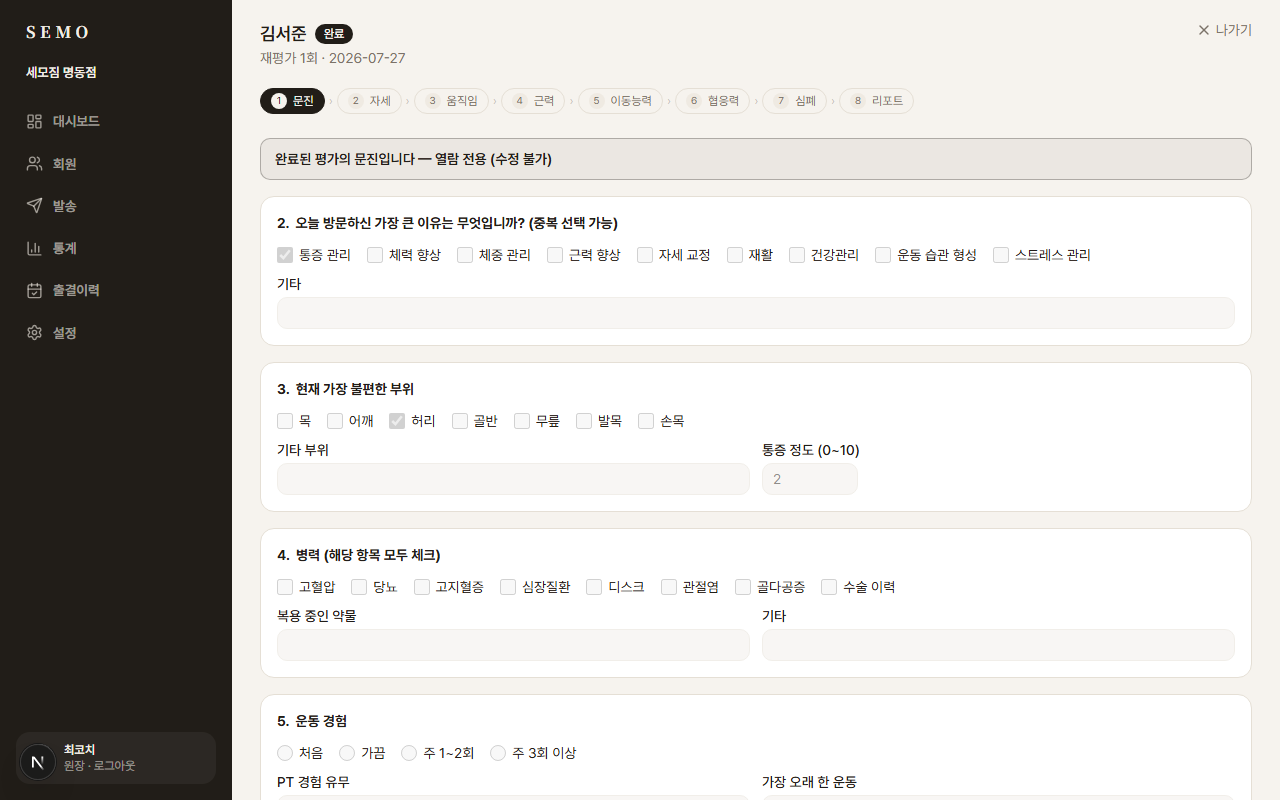Click the X icon beside 나가기
The image size is (1280, 800).
point(1204,30)
